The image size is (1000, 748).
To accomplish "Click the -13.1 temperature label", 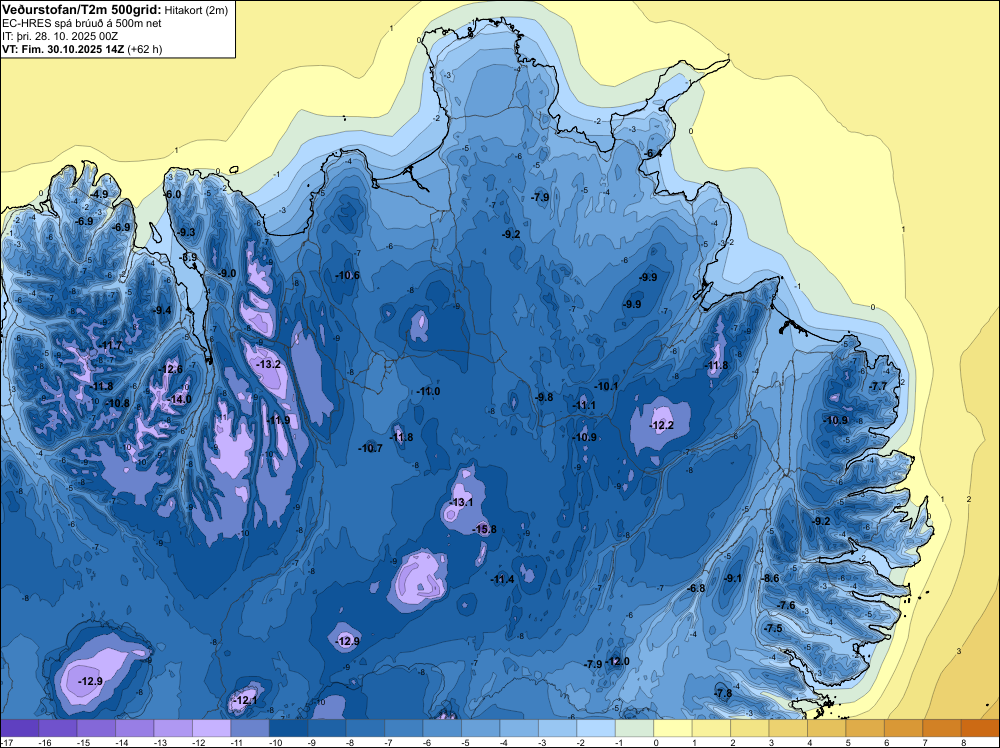I will (461, 502).
